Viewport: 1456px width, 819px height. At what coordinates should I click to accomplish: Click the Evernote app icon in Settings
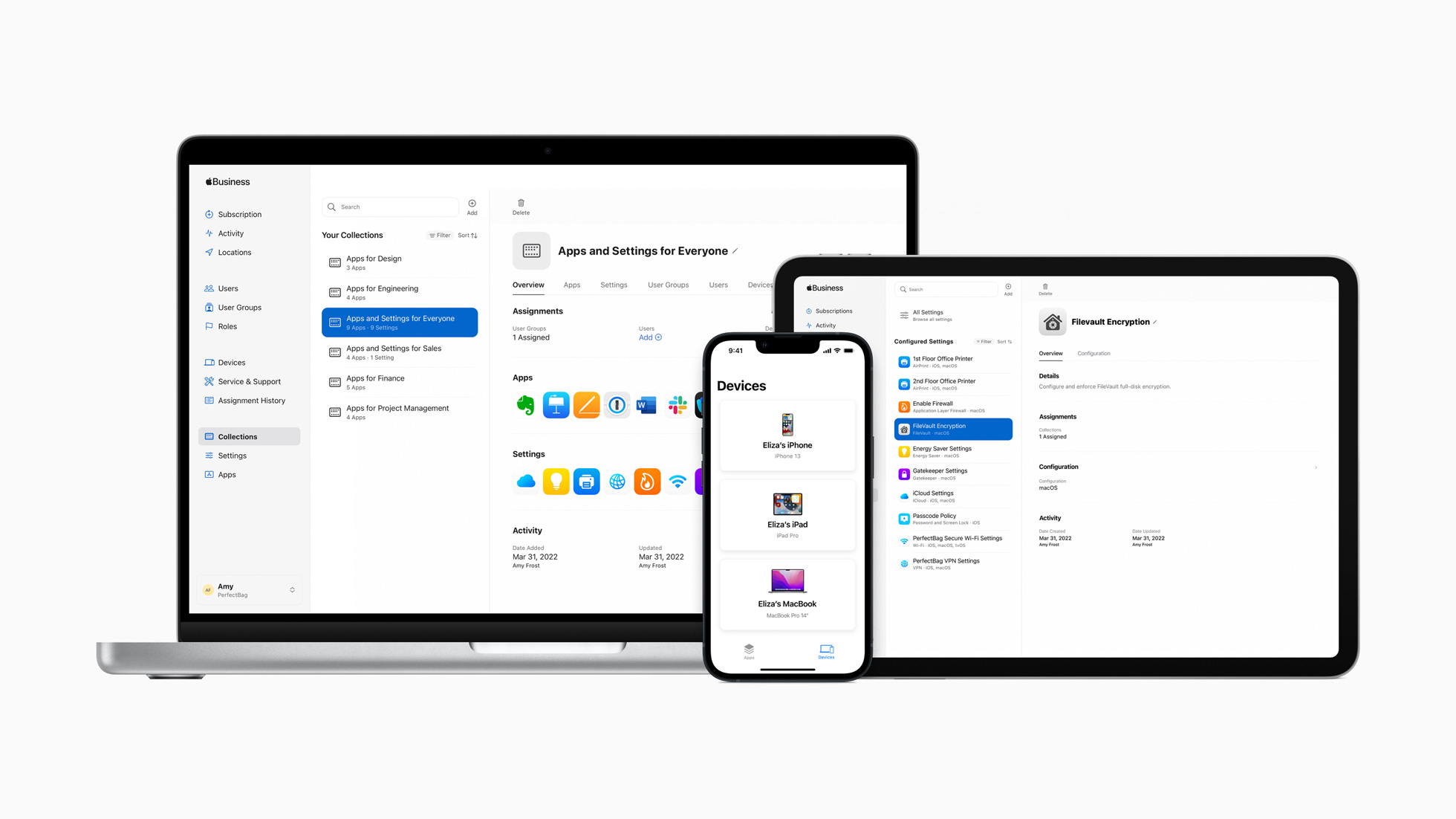coord(524,404)
